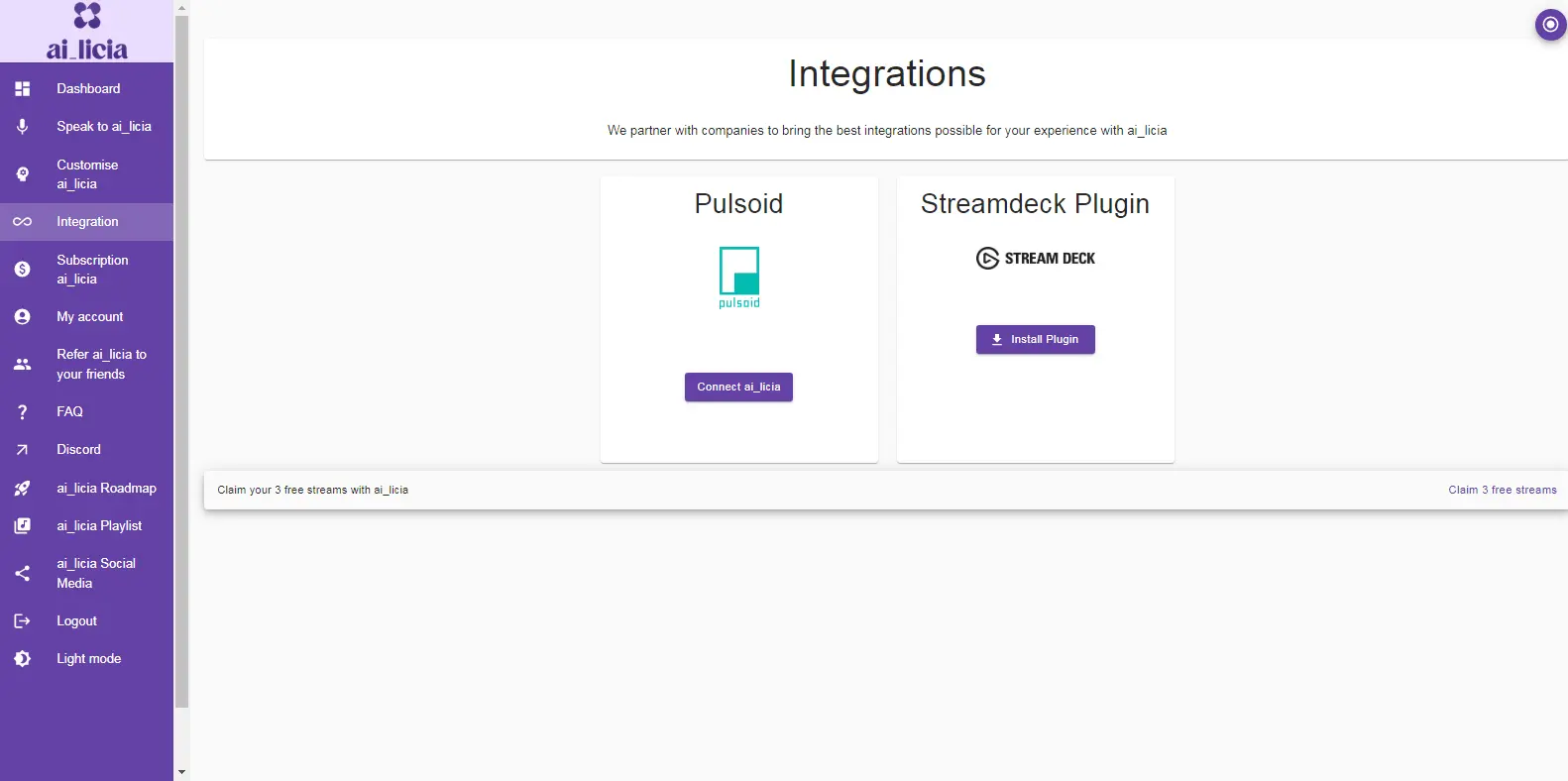Click the Install Plugin button
Screen dimensions: 1568x781
click(1035, 340)
